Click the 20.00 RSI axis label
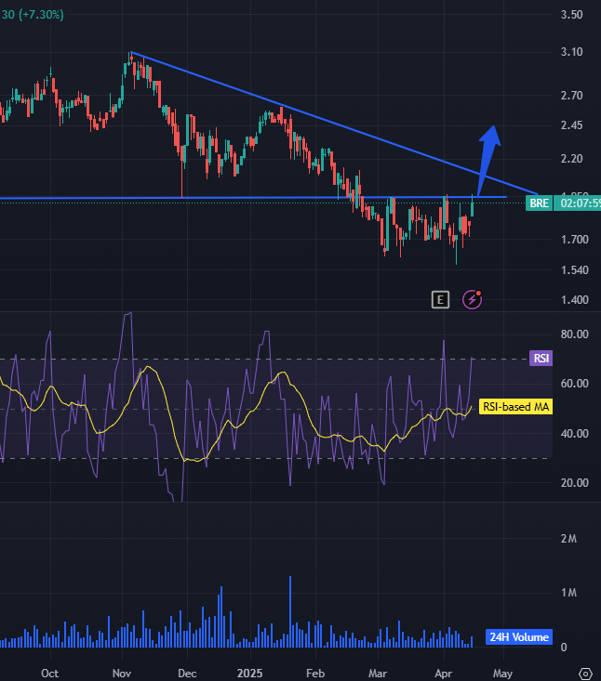 tap(575, 483)
